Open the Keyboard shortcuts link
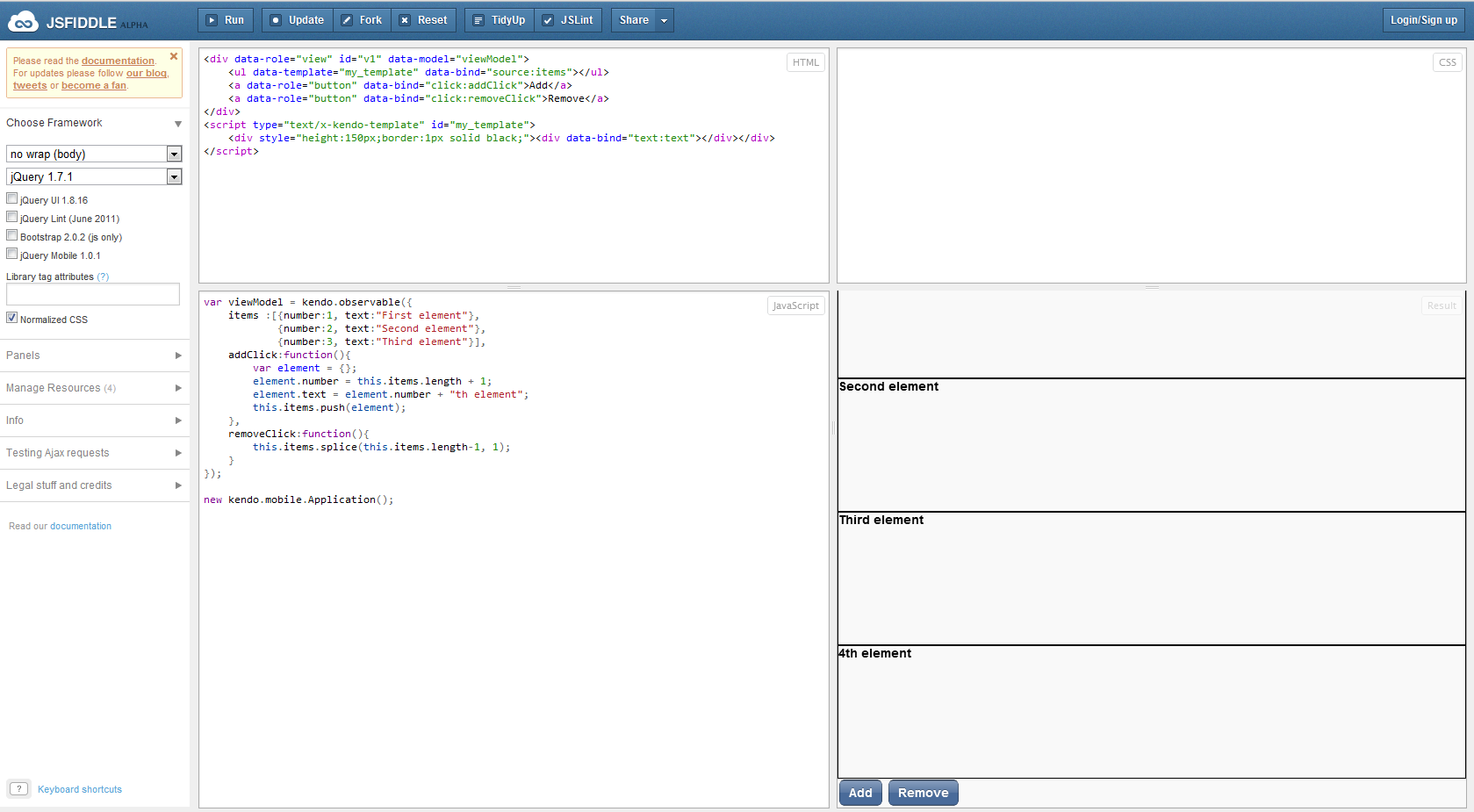1474x812 pixels. point(80,789)
